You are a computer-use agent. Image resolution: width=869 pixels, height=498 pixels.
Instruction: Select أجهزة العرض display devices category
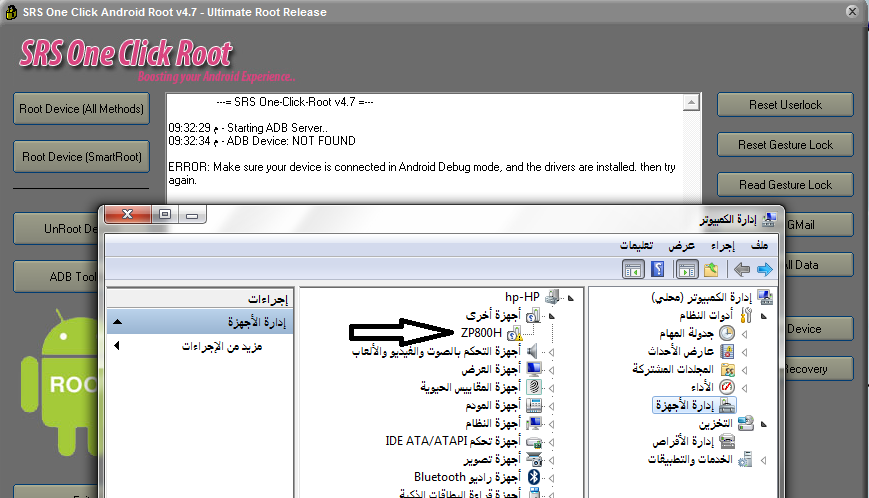490,369
